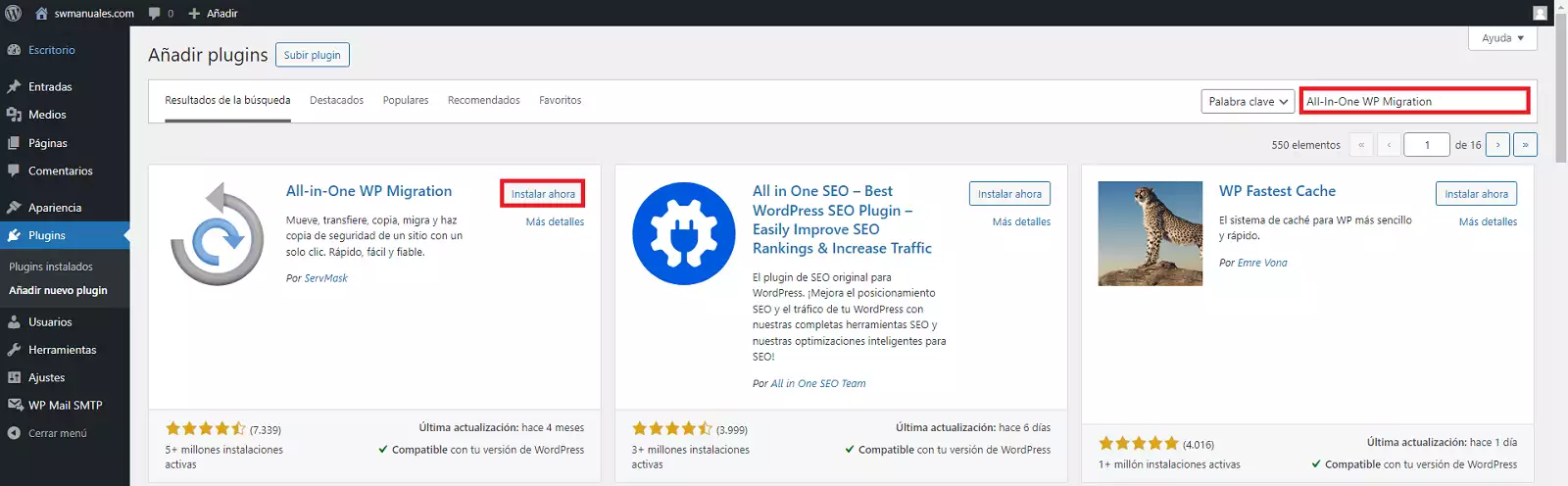This screenshot has width=1568, height=486.
Task: Click the Usuarios person icon
Action: point(14,321)
